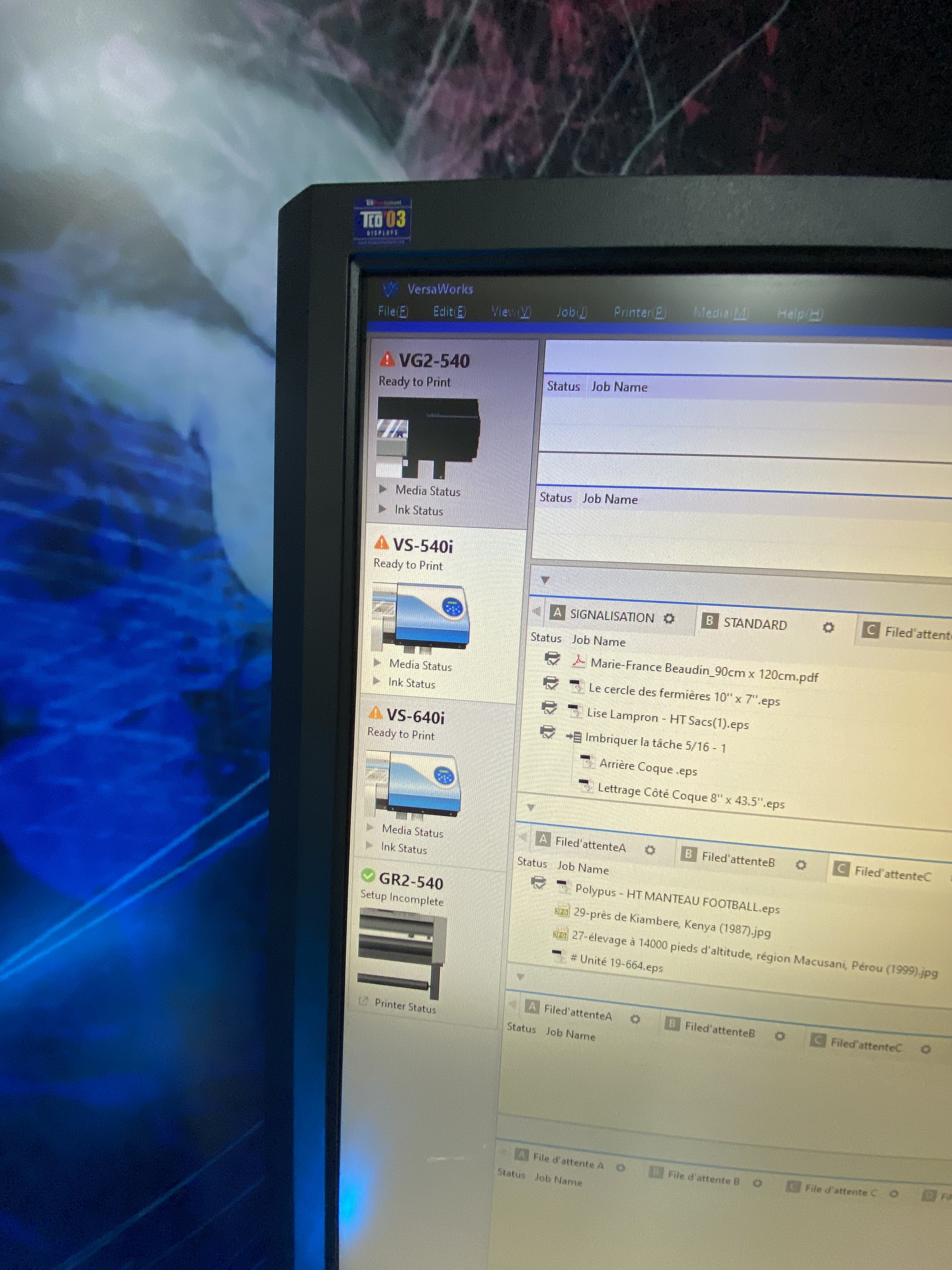
Task: Select job Marie-France Beaudin_90cm x 120cm.pdf
Action: click(x=704, y=670)
